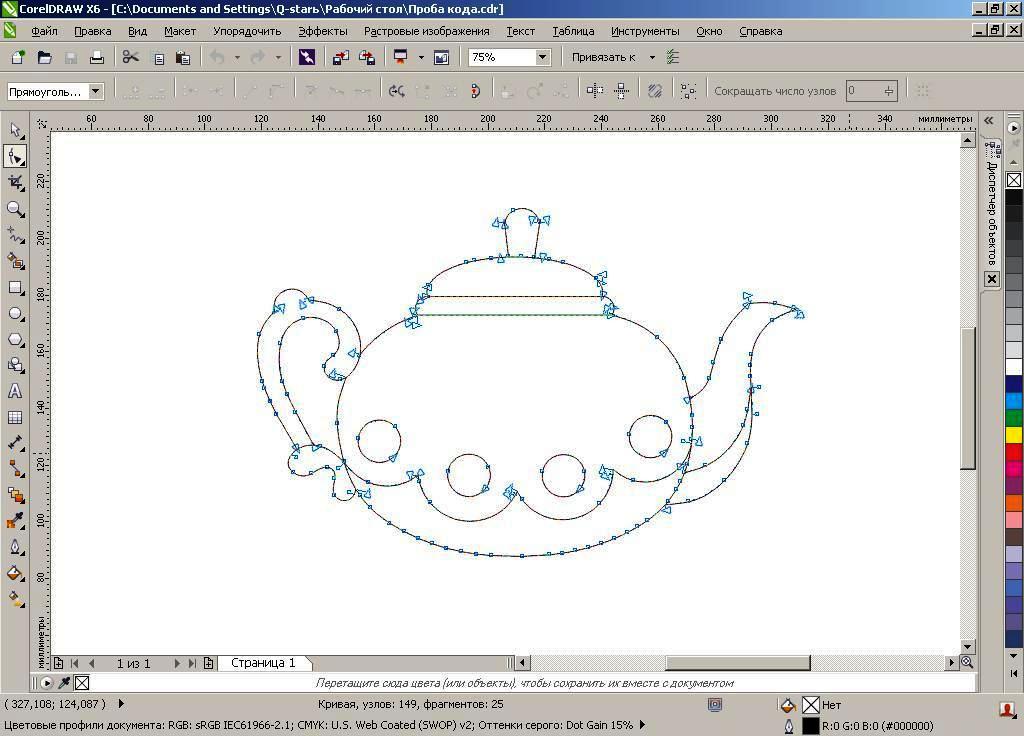Select the Blend interactive tool

coord(15,495)
